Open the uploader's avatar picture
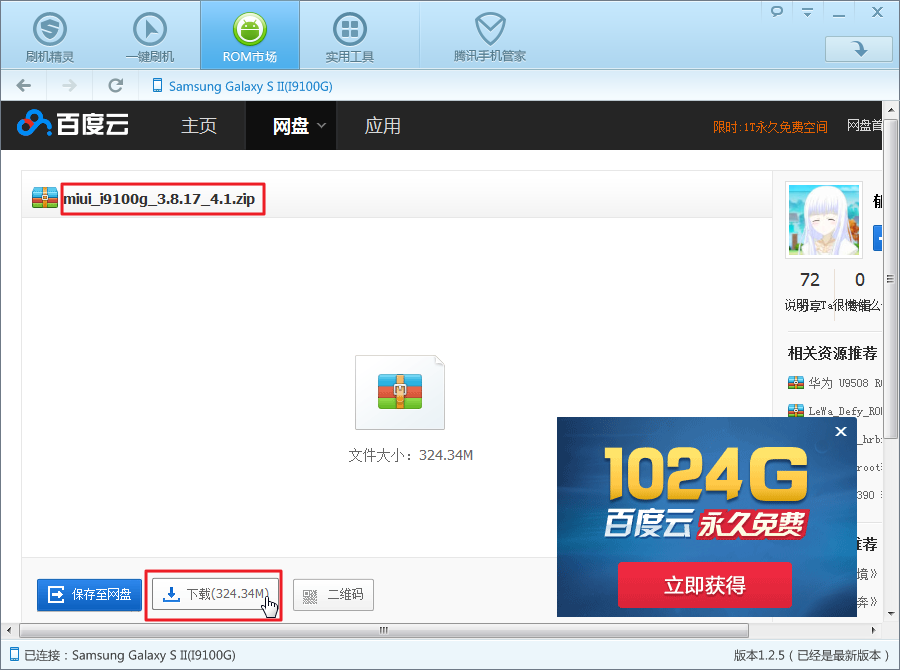This screenshot has height=670, width=900. (x=824, y=220)
